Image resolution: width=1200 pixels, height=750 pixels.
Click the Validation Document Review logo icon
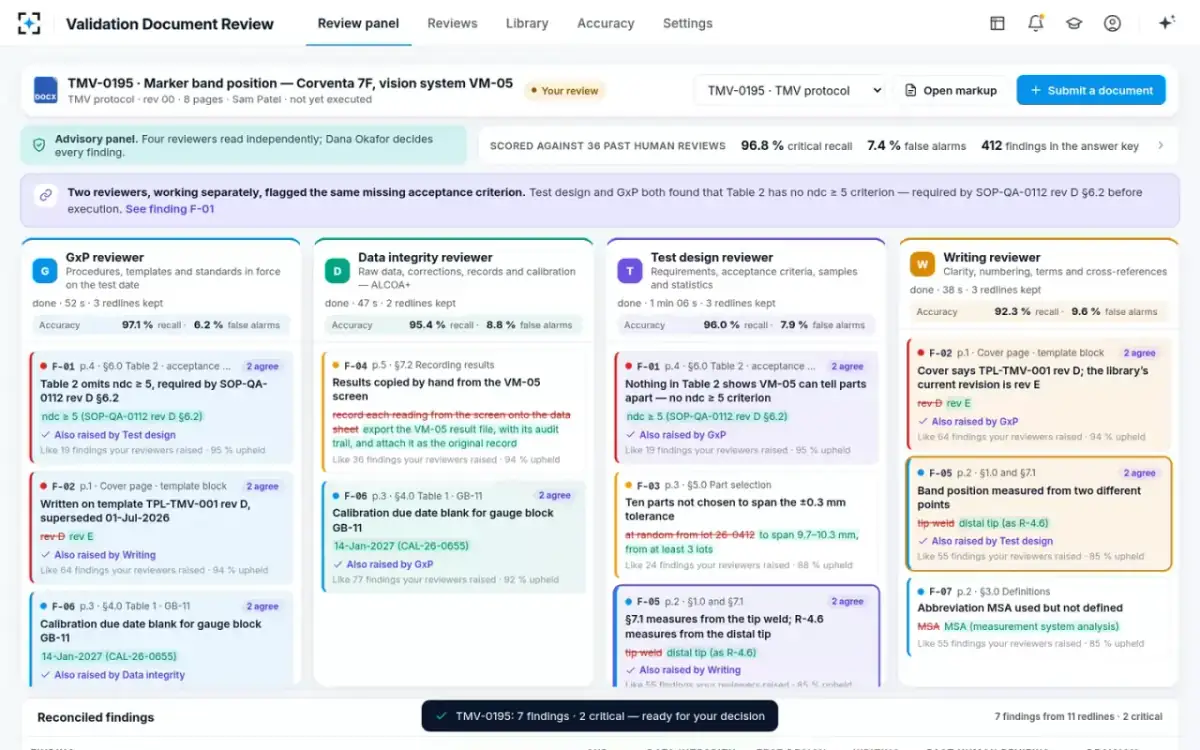(x=30, y=23)
